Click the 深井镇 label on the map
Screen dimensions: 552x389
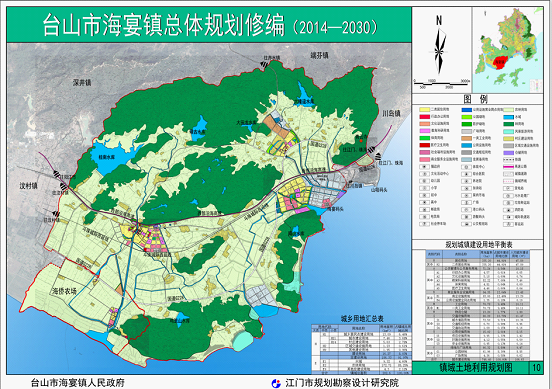point(82,83)
